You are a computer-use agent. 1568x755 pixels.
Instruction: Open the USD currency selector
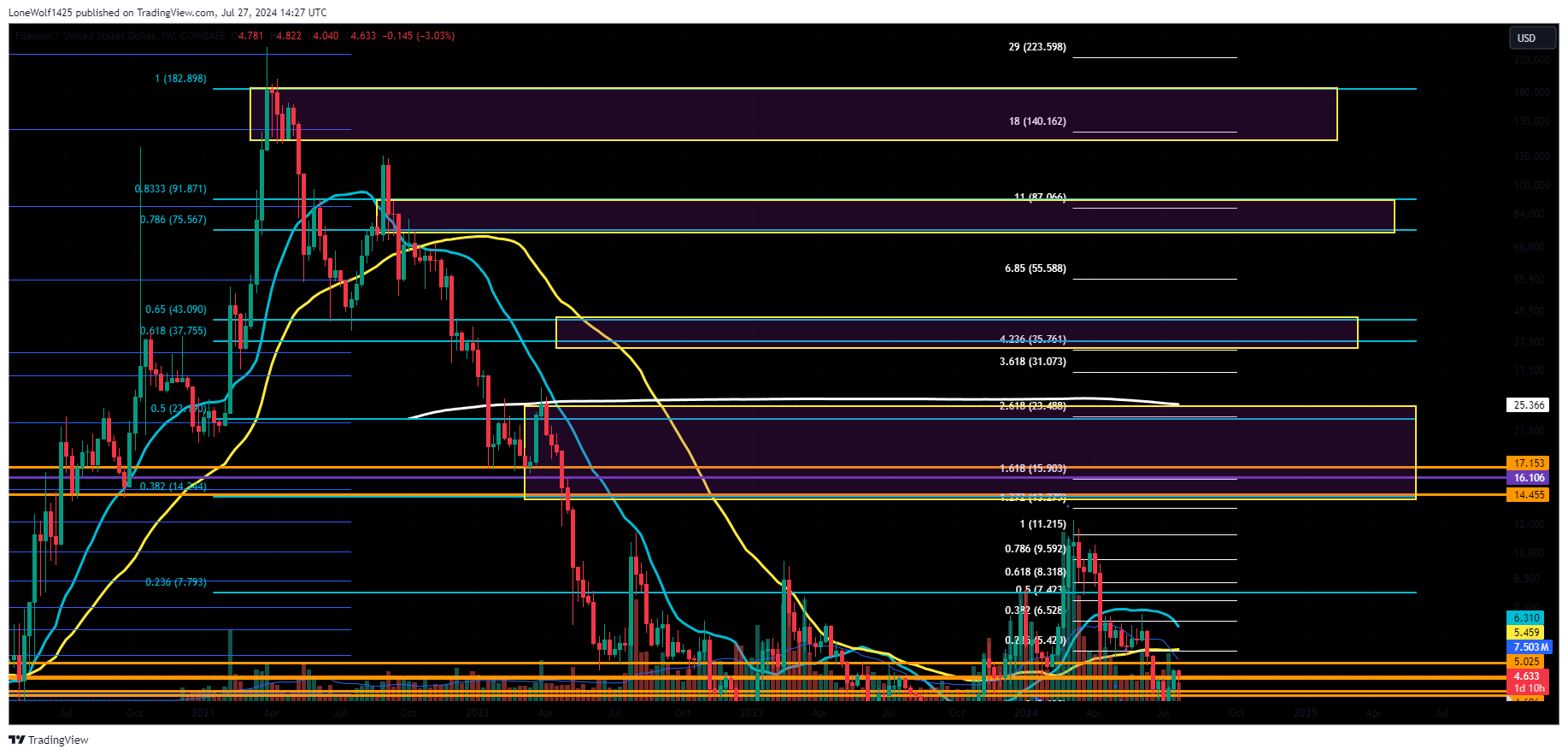pos(1532,38)
